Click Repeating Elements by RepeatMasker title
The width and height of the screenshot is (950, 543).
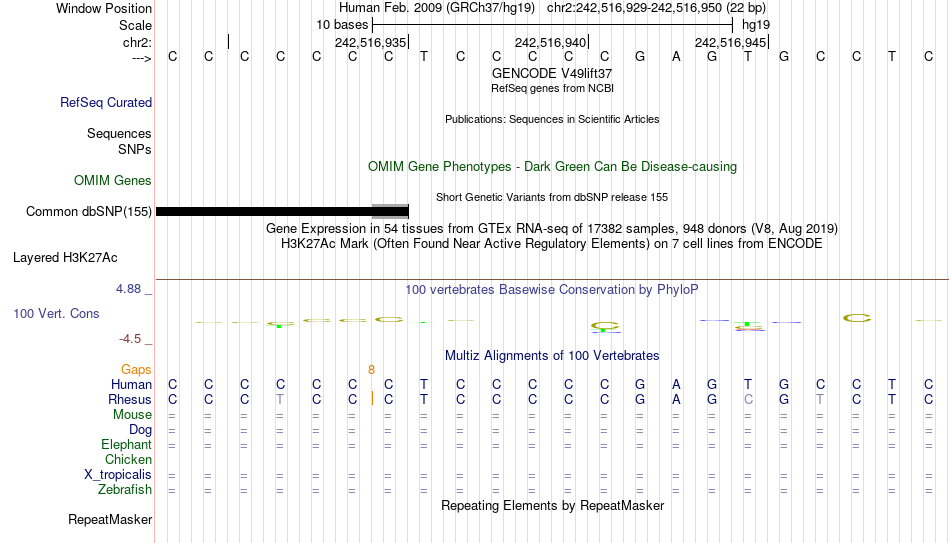pyautogui.click(x=552, y=505)
